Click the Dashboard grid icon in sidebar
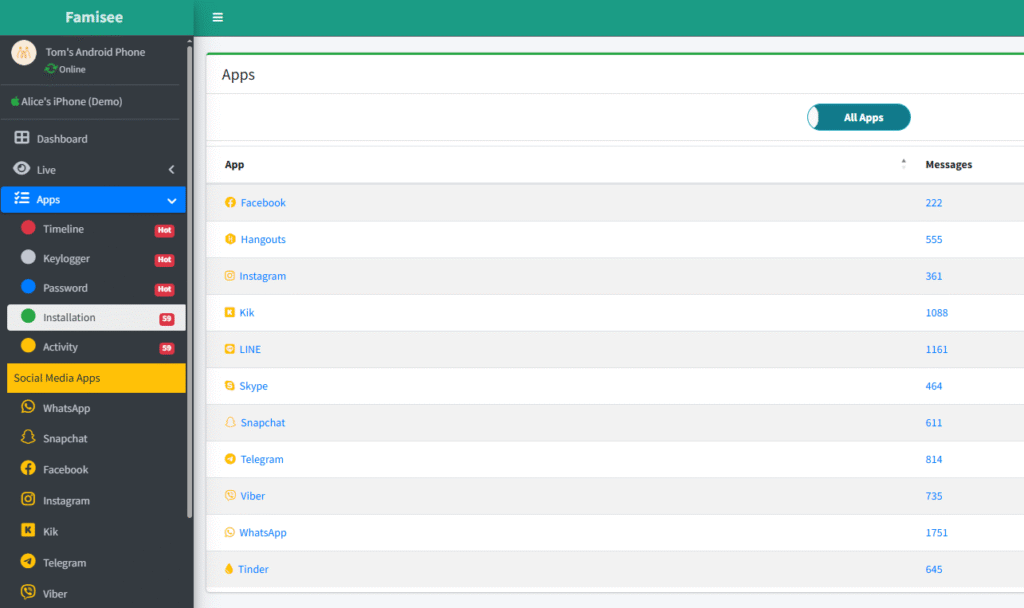 (22, 138)
